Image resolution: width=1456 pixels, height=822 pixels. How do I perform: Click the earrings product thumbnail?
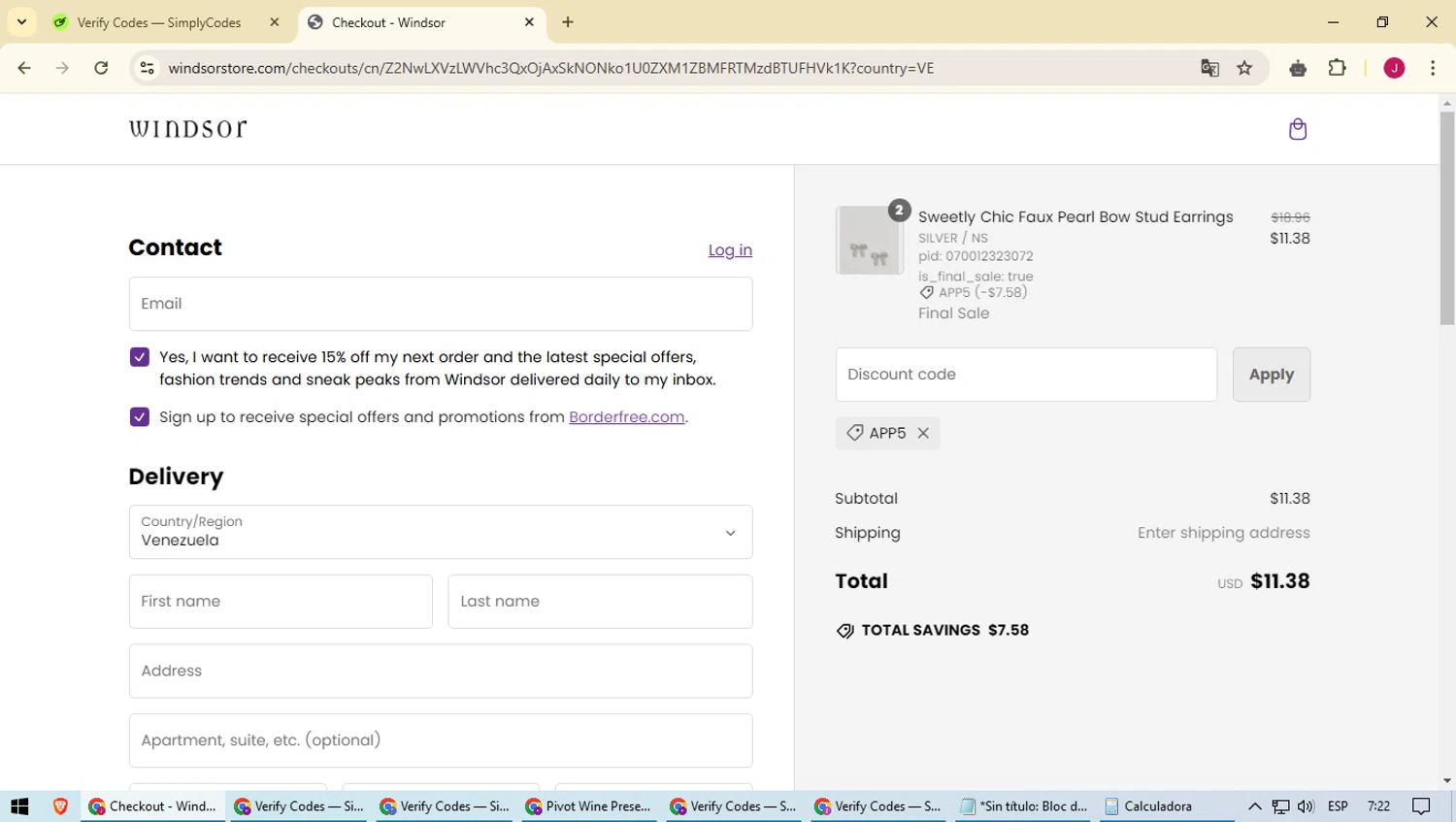869,240
